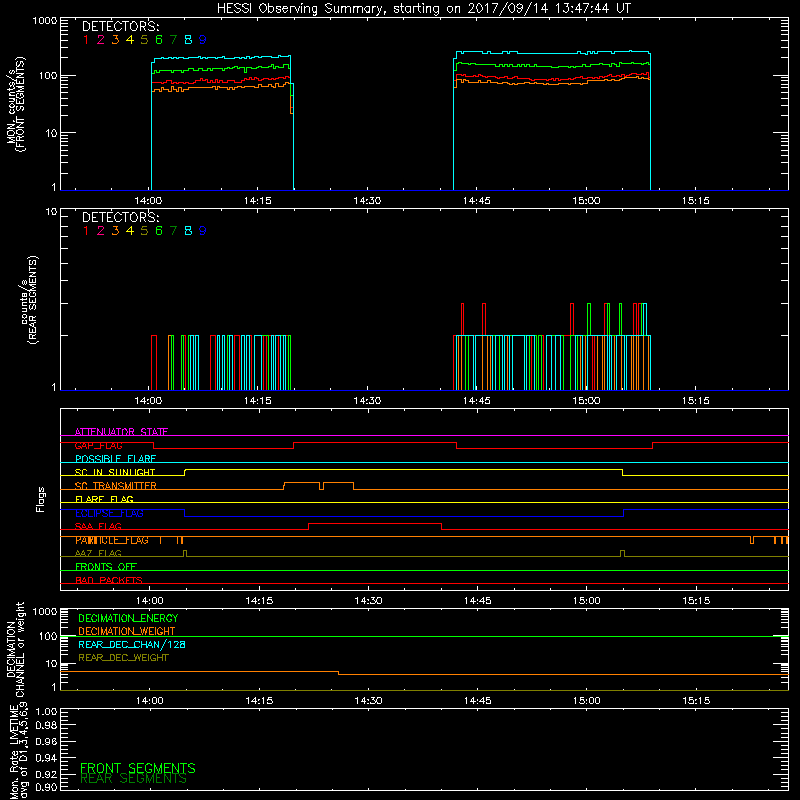Click the vertical Flags axis label
800x800 pixels.
coord(41,499)
